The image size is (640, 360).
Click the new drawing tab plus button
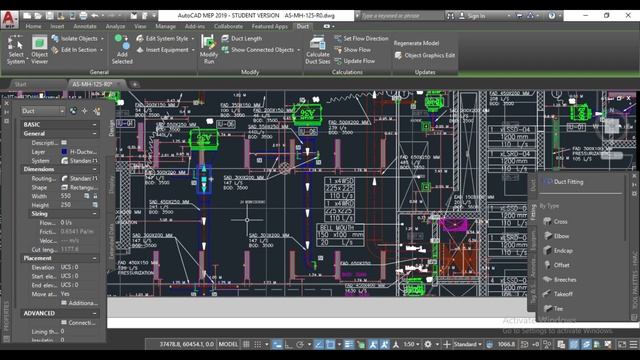[135, 84]
